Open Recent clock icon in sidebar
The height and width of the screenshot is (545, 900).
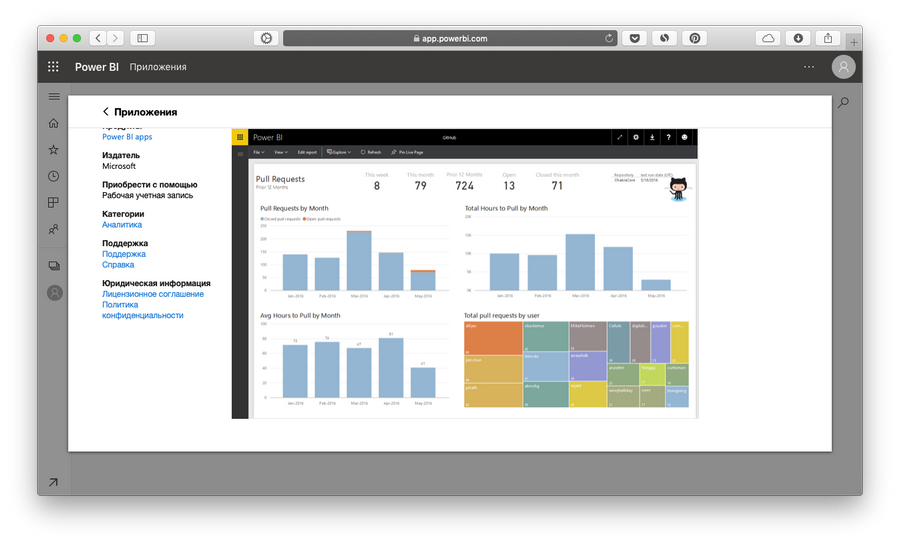point(54,176)
